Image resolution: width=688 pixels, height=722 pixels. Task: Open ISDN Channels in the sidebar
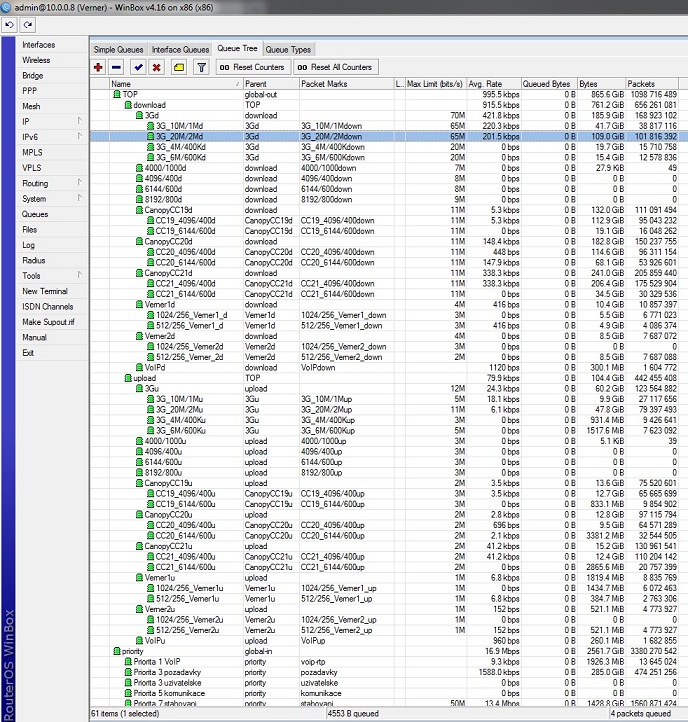click(48, 307)
